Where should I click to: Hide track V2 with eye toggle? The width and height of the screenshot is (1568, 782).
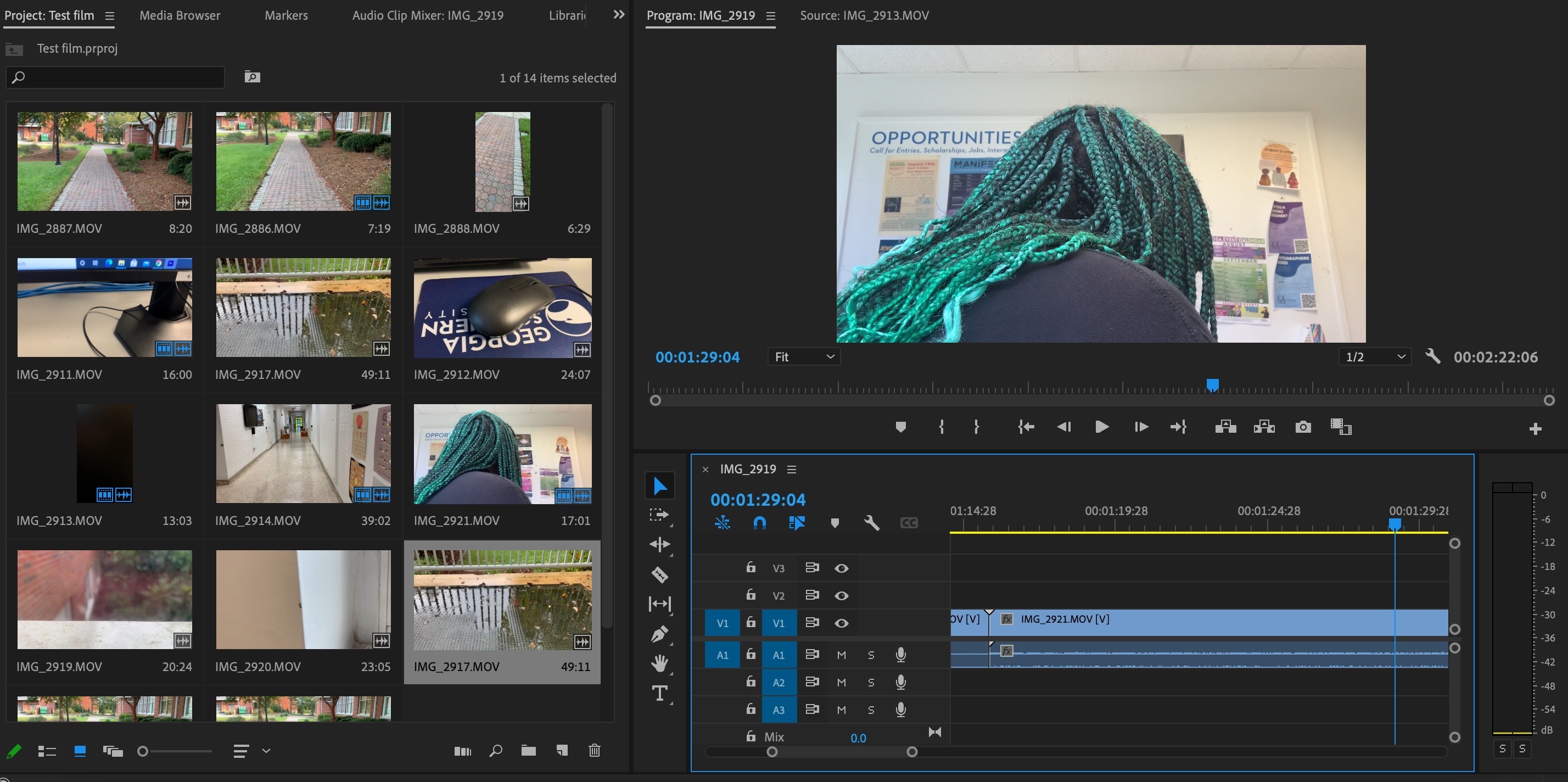coord(841,596)
